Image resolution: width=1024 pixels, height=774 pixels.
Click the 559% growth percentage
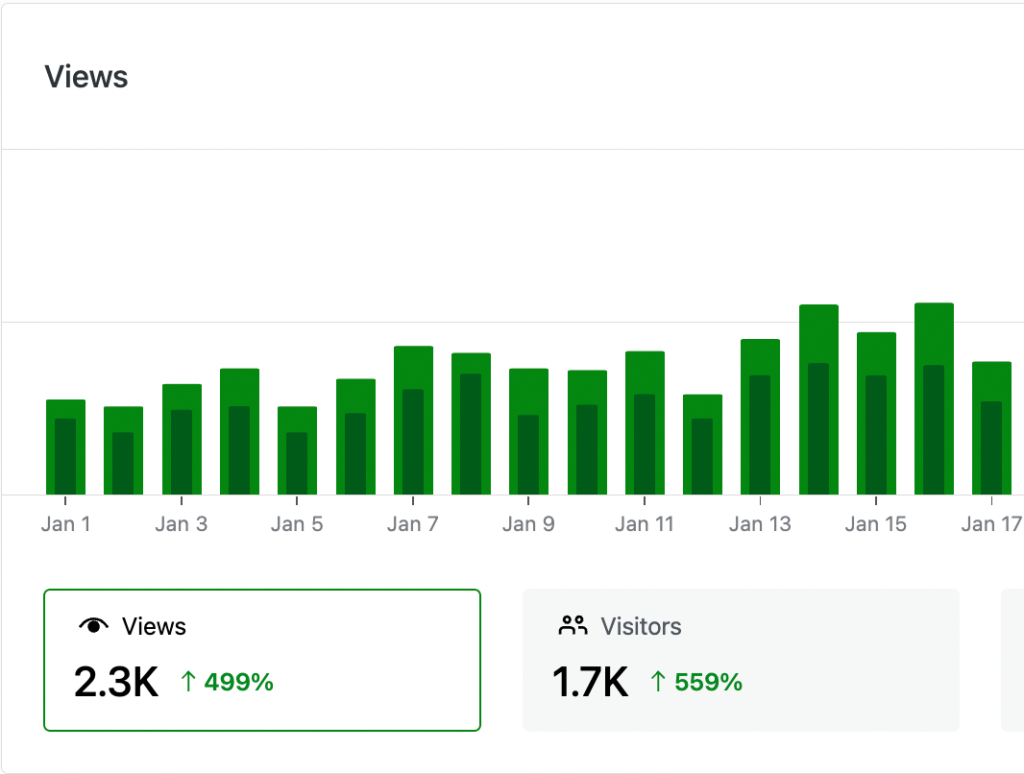pos(709,682)
